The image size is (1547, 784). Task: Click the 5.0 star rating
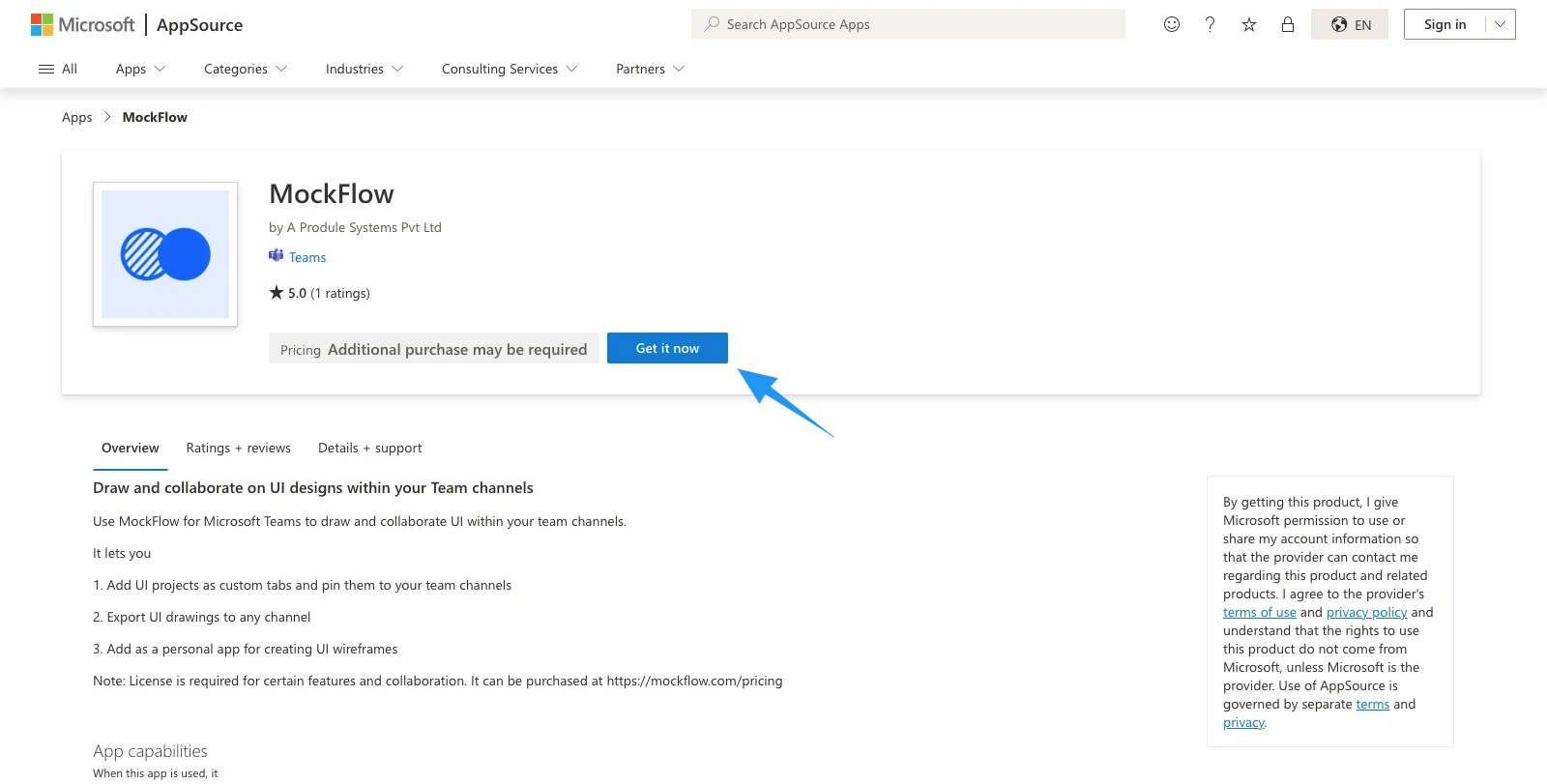(x=288, y=293)
